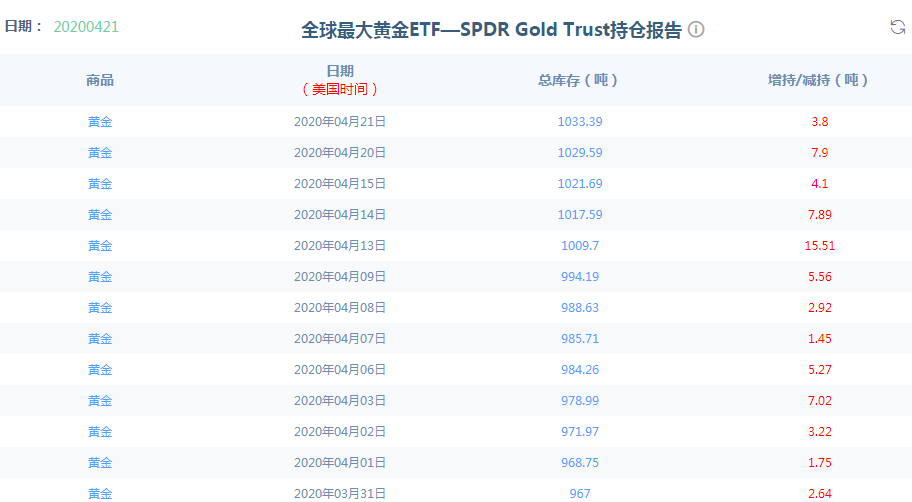Click total inventory value 985.71

point(580,339)
